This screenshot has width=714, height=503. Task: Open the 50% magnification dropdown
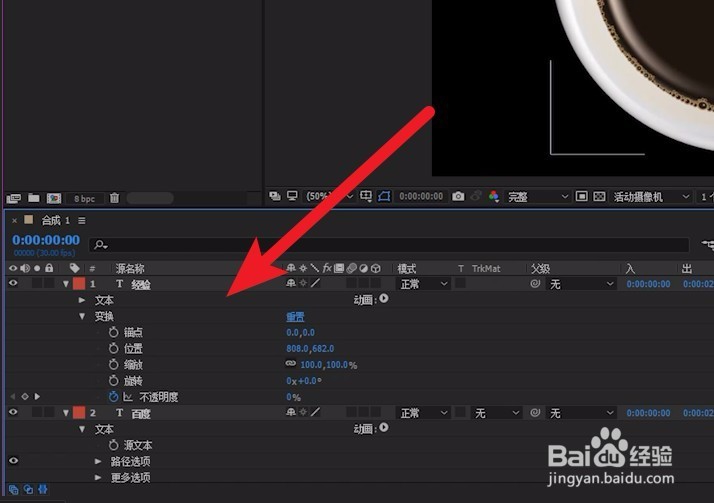tap(330, 196)
